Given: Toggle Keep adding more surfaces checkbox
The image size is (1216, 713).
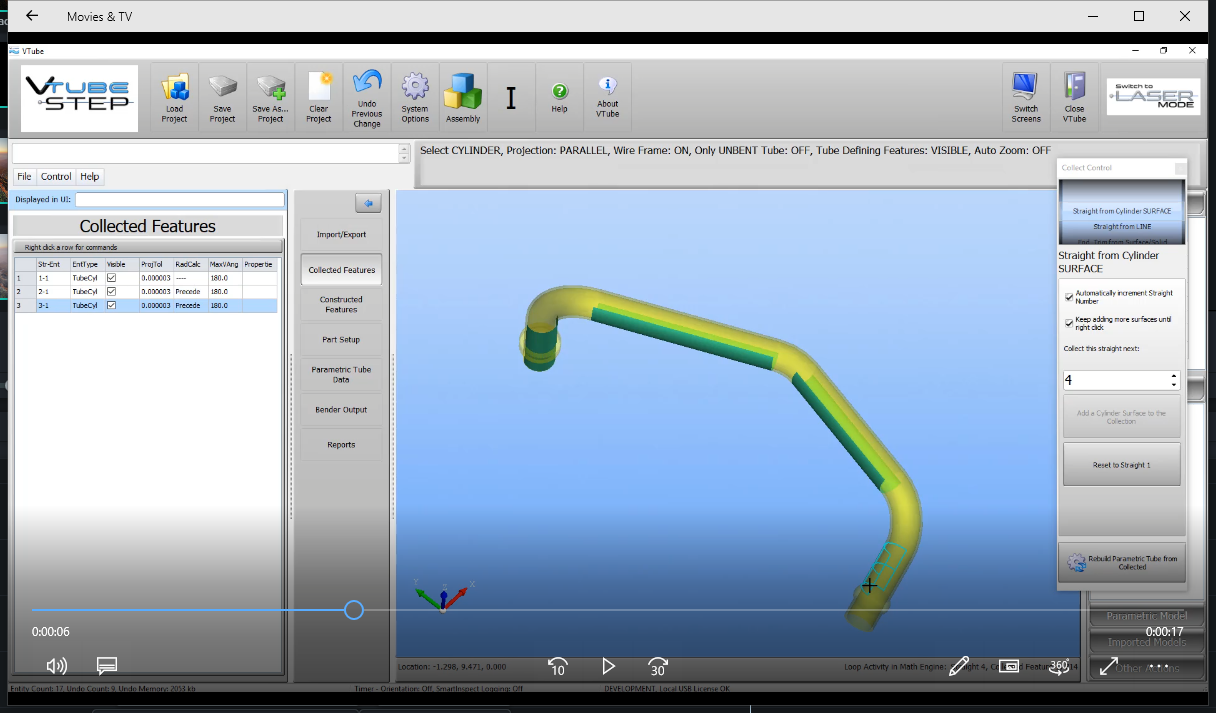Looking at the screenshot, I should pos(1069,323).
